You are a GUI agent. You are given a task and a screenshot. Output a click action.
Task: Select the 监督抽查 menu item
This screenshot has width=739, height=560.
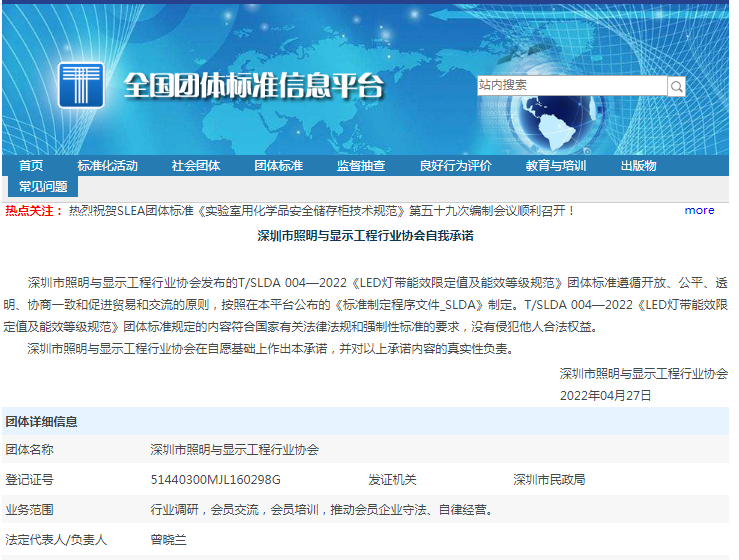[x=361, y=165]
